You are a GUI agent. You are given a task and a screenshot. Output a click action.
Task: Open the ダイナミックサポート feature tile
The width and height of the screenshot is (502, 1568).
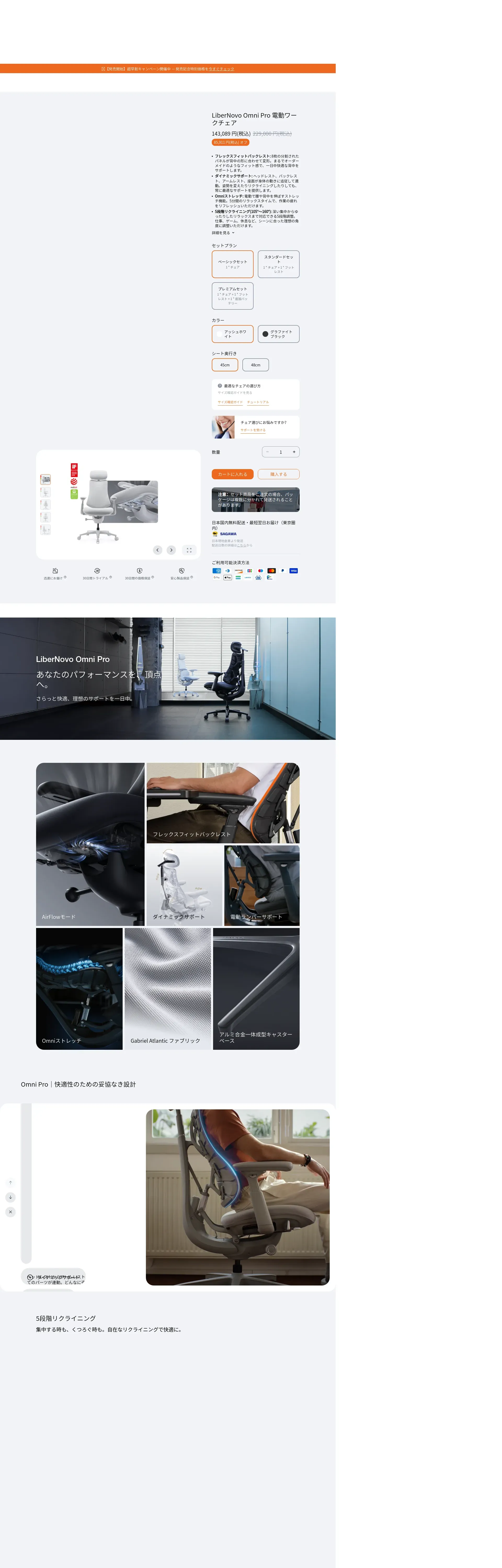coord(185,886)
